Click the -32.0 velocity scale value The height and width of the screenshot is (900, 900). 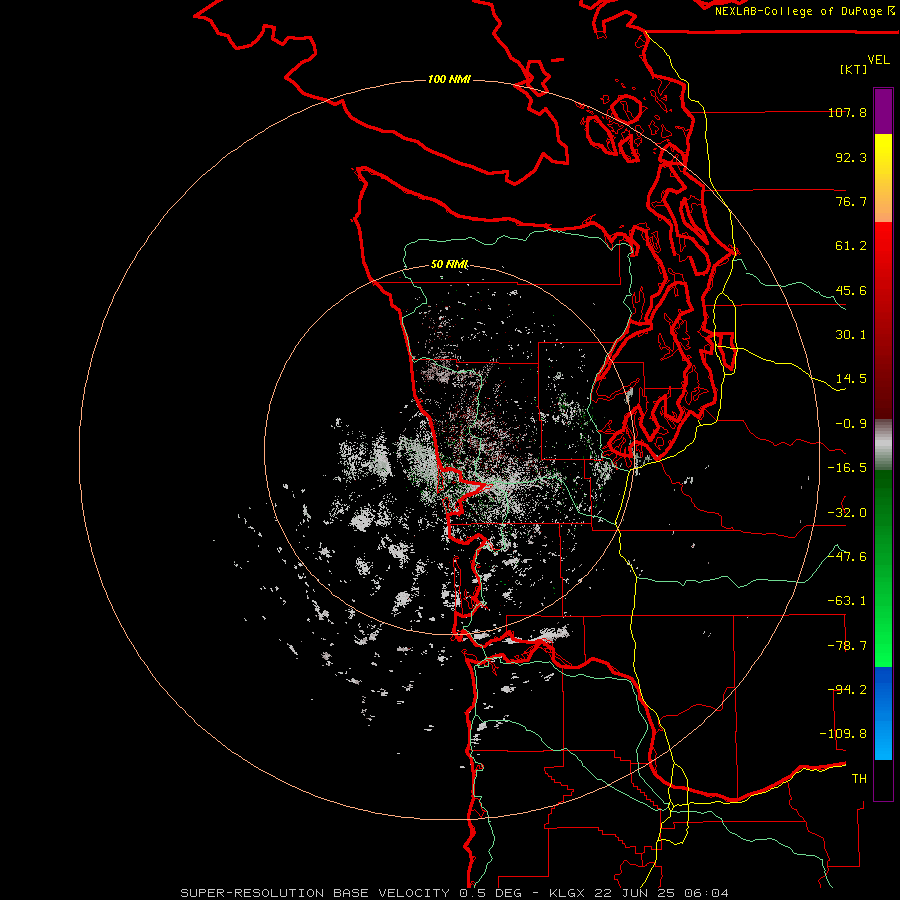847,513
